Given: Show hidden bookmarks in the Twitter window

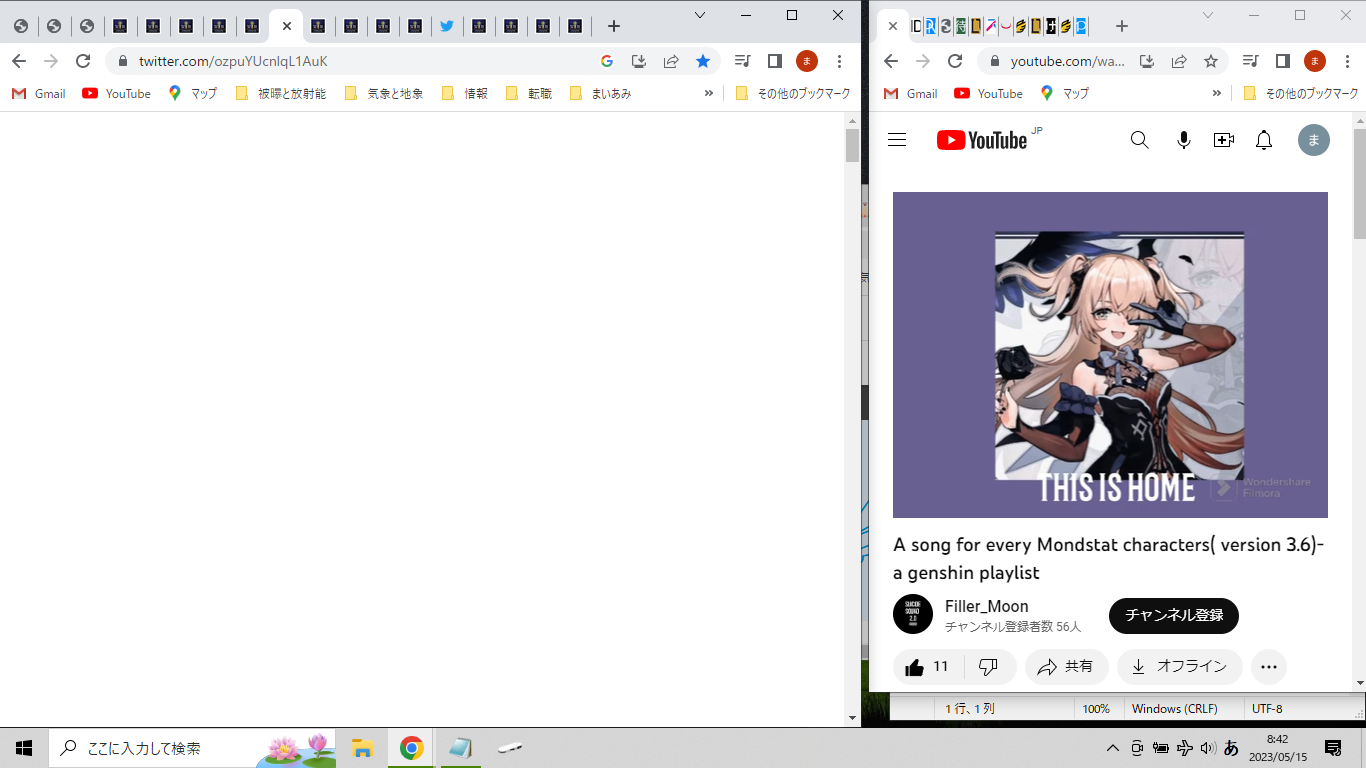Looking at the screenshot, I should click(x=709, y=93).
